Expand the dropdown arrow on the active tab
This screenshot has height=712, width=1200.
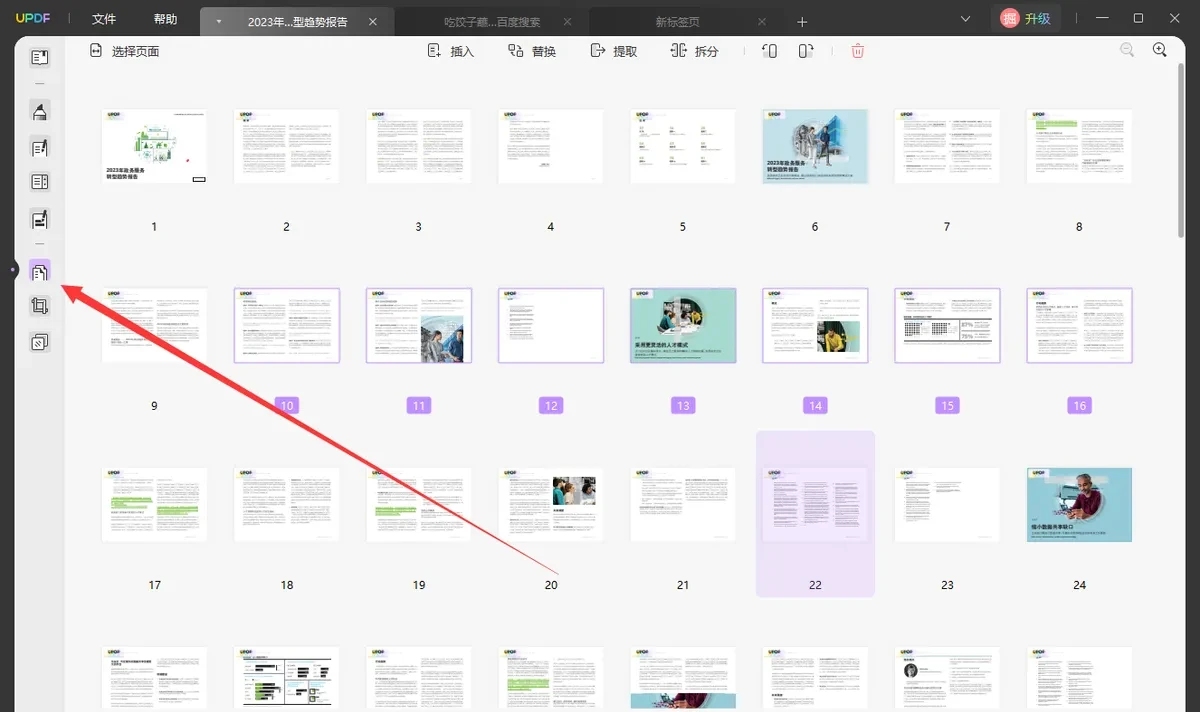click(x=219, y=21)
